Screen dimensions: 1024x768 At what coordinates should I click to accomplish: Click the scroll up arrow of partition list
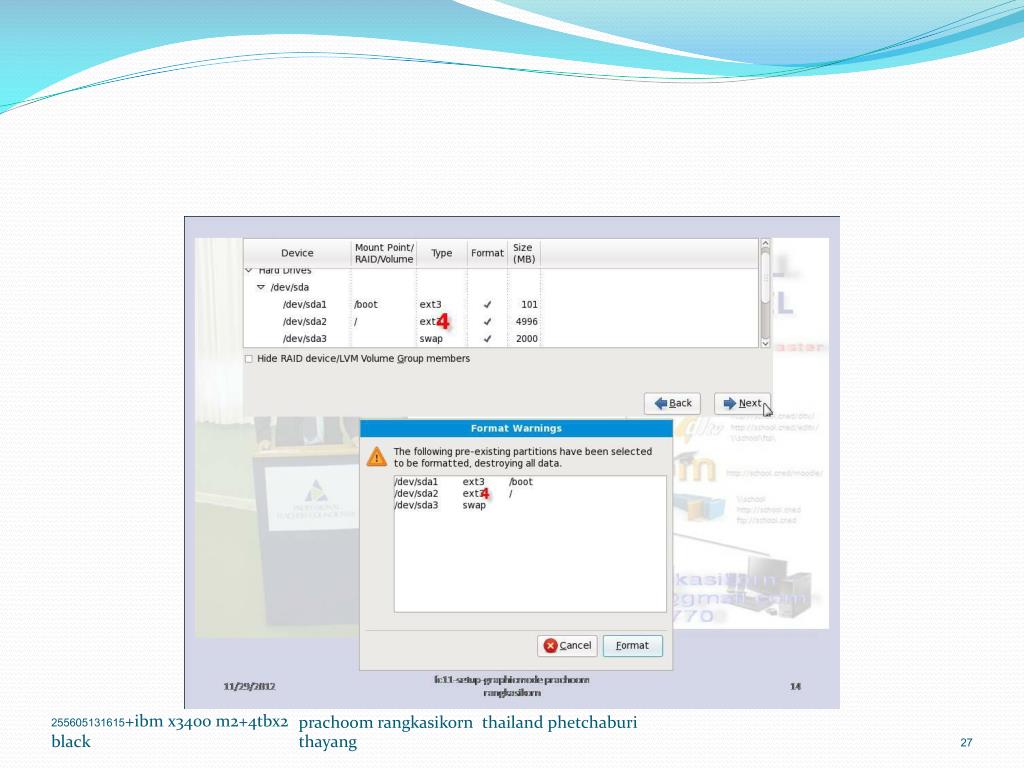pos(765,244)
